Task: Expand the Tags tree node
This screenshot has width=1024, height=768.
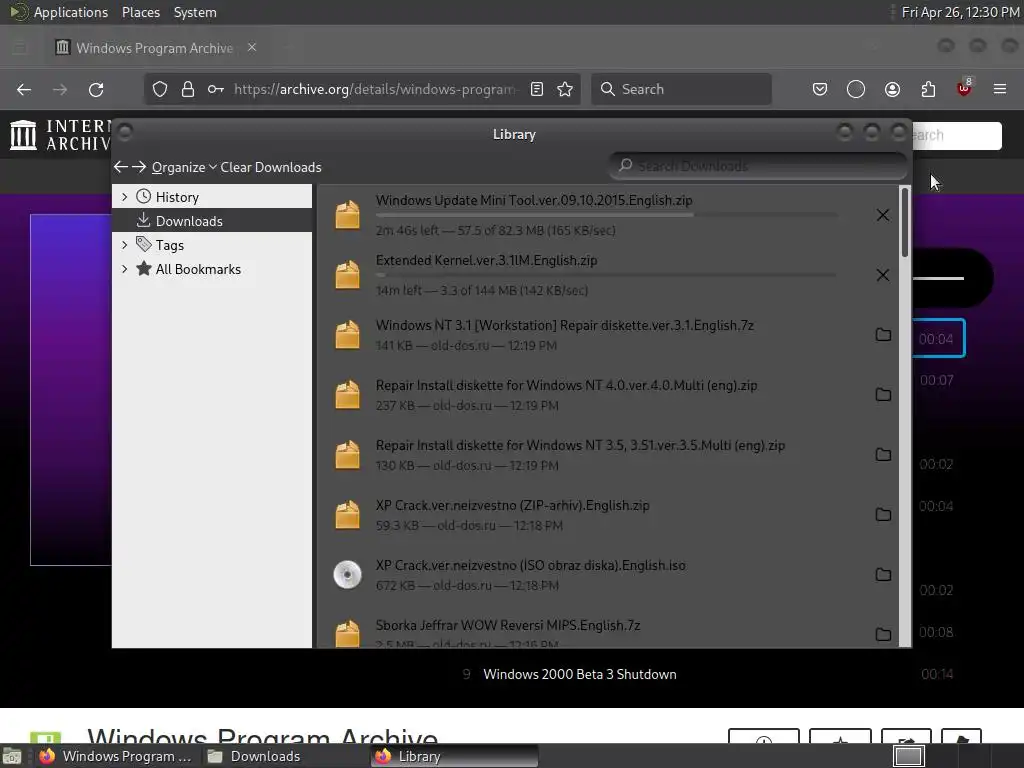Action: point(124,245)
